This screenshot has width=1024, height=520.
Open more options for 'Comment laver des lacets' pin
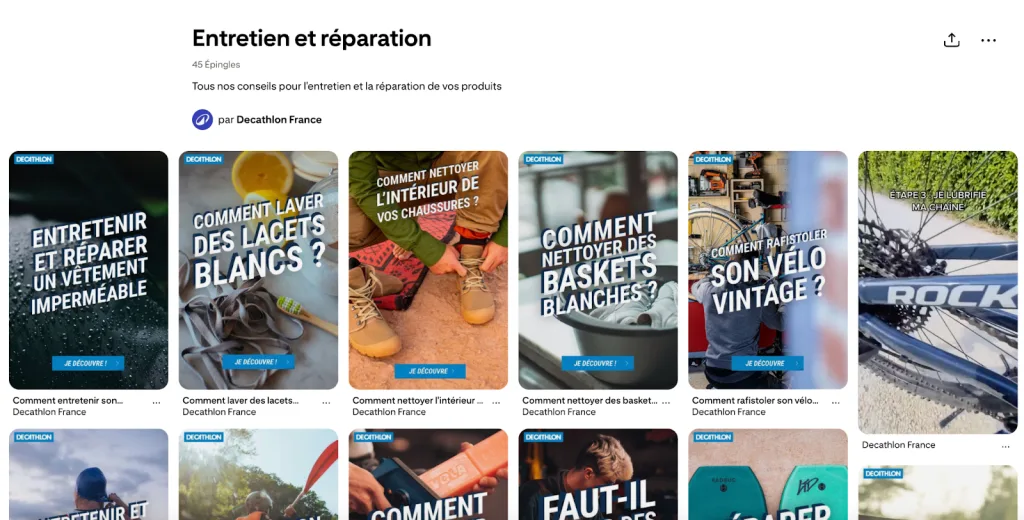[326, 403]
